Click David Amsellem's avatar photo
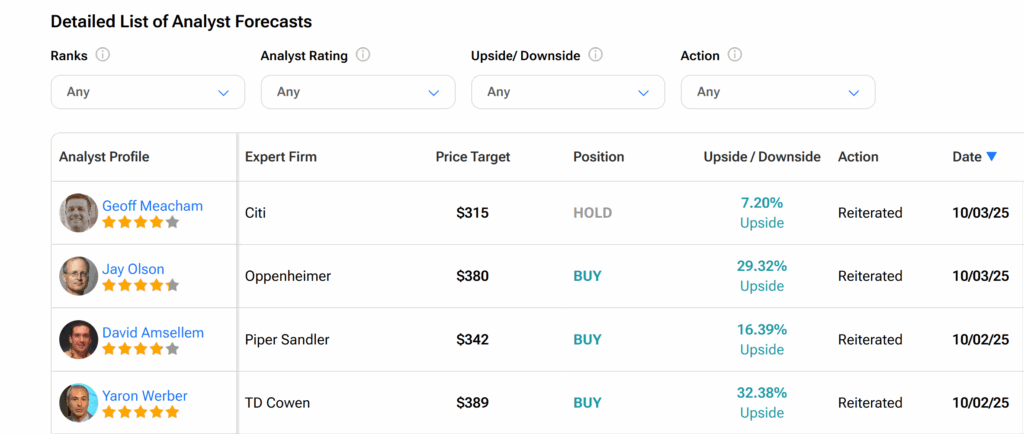This screenshot has height=434, width=1024. point(78,339)
